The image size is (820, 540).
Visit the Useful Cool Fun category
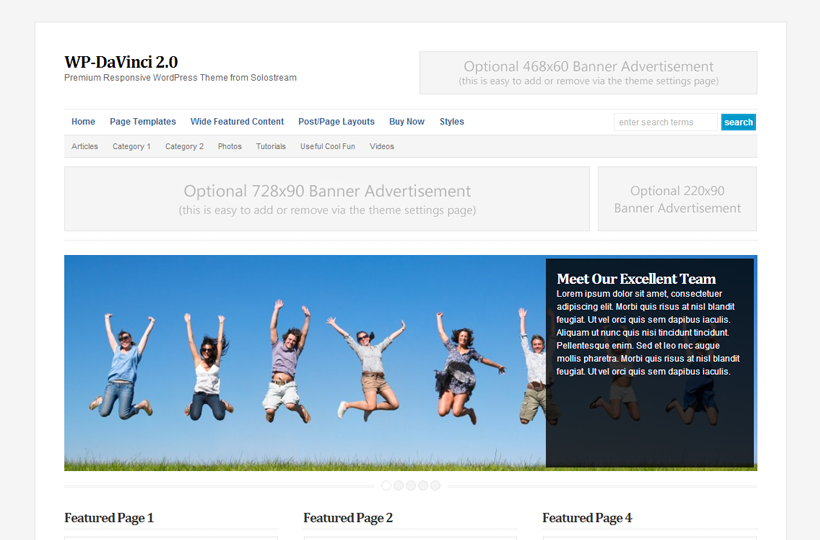pyautogui.click(x=327, y=146)
